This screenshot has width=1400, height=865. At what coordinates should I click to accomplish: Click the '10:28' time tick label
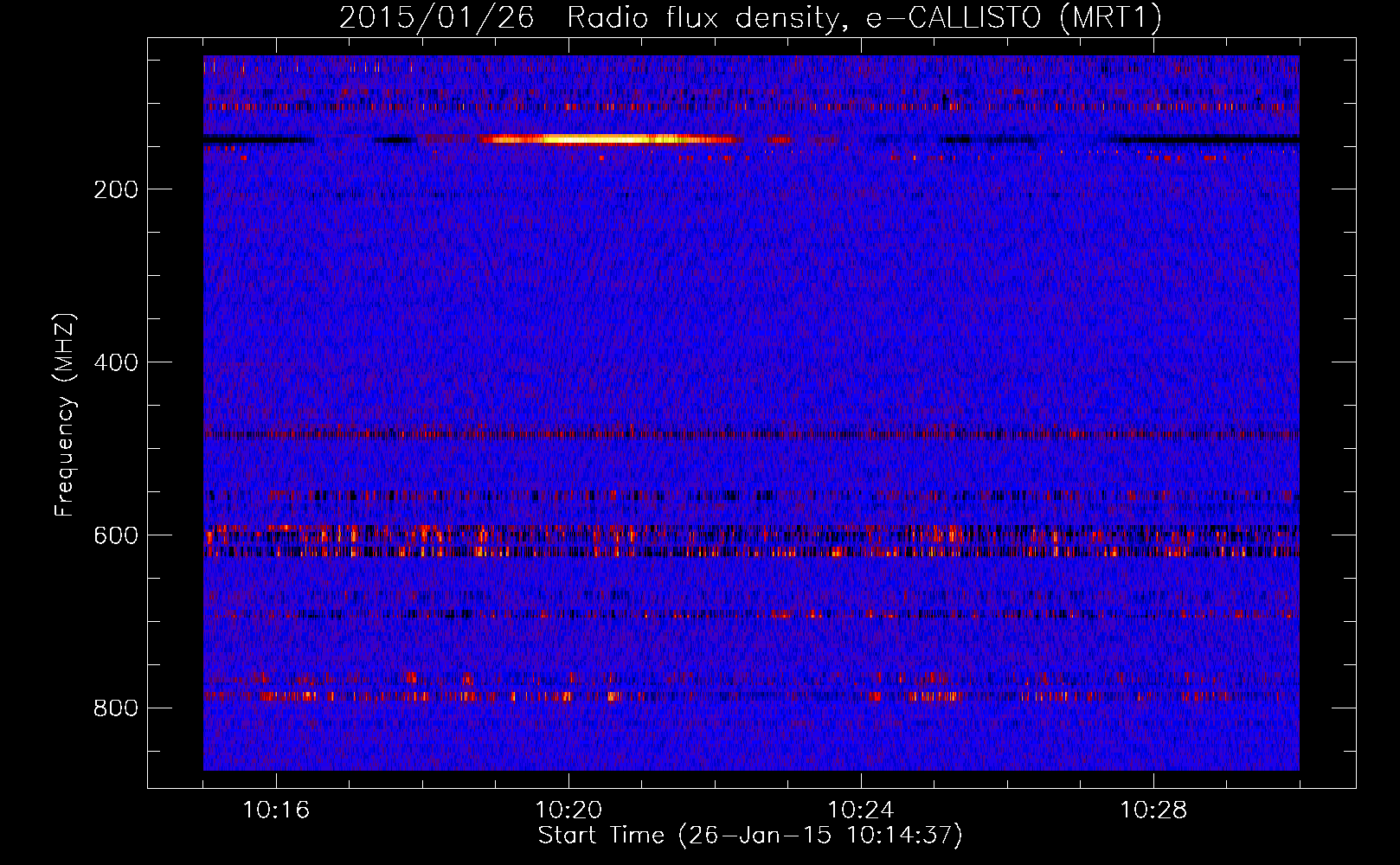[1153, 811]
